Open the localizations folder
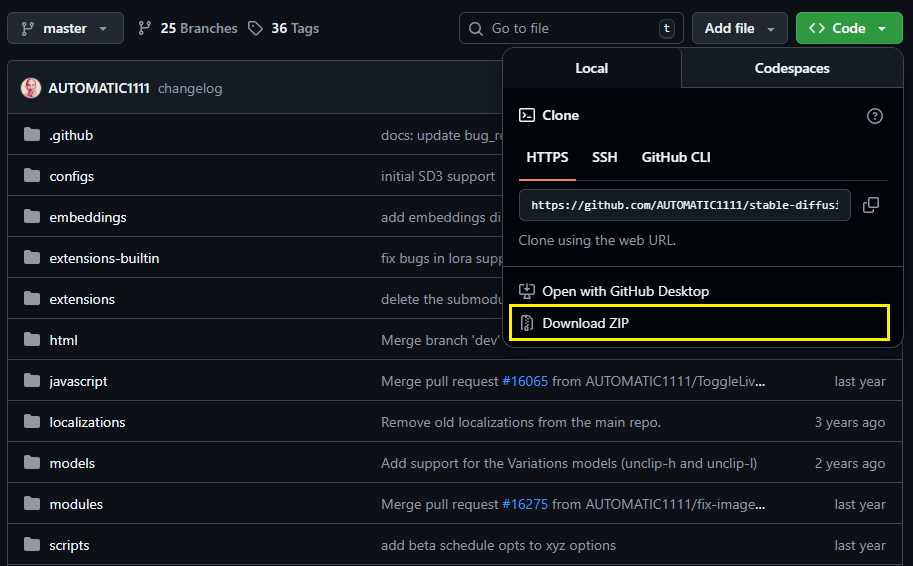This screenshot has height=566, width=913. (87, 422)
